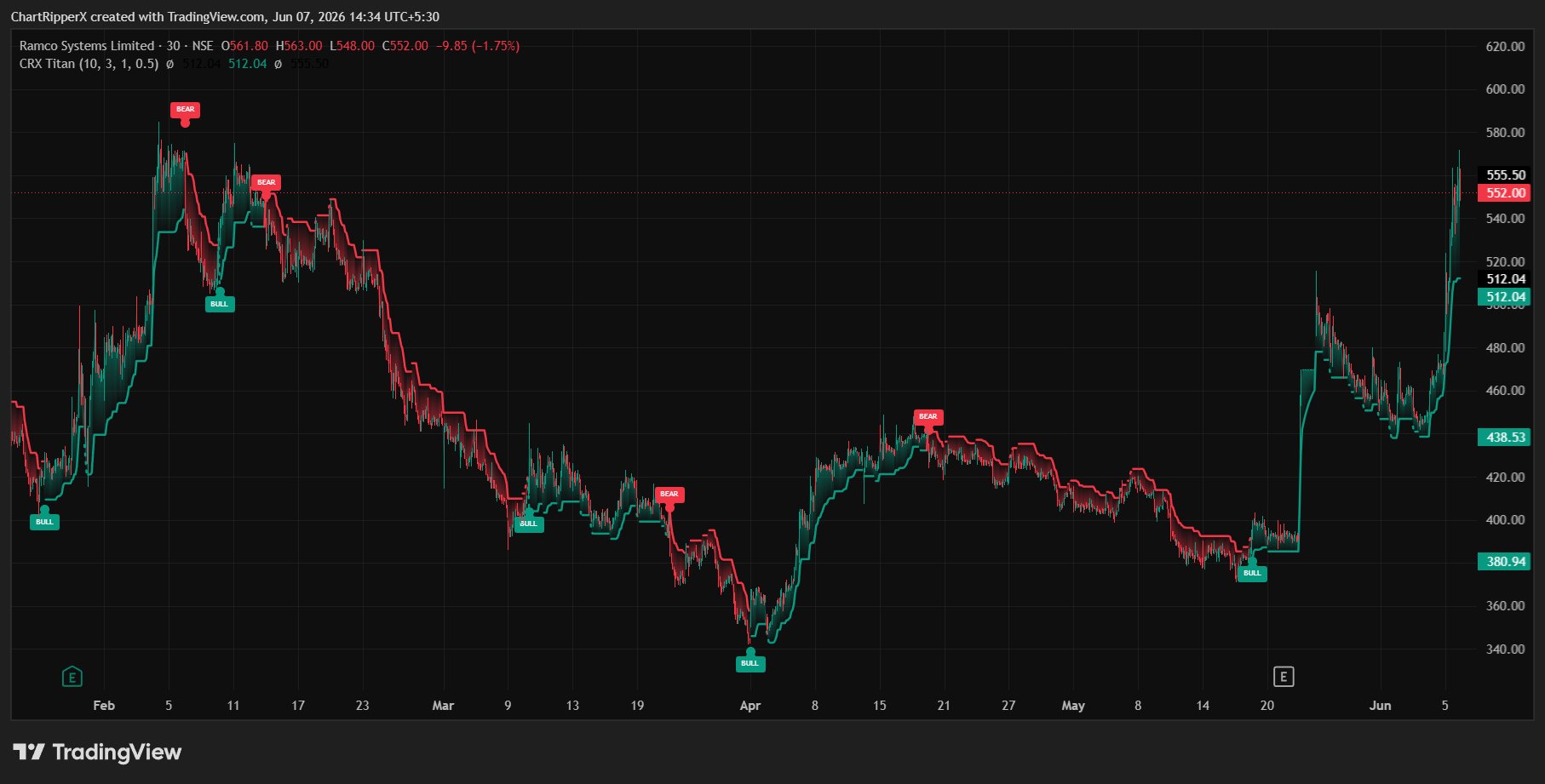Click the change value −9.85 (−1.75%)

click(478, 46)
